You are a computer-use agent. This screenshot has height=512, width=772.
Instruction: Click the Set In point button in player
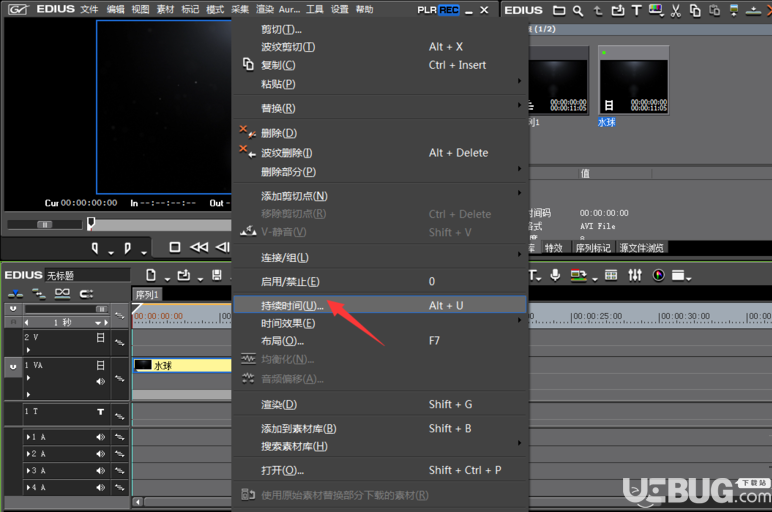coord(95,248)
